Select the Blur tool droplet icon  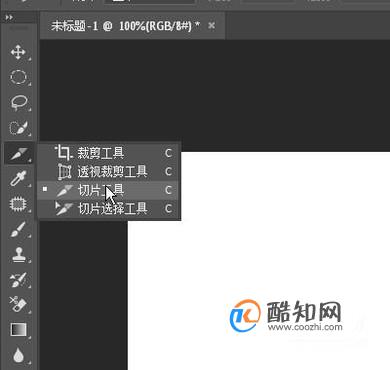19,355
